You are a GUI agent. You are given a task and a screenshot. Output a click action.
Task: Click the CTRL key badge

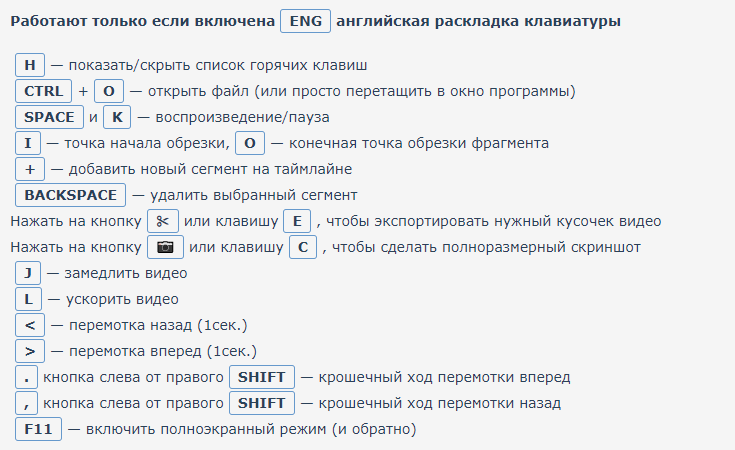point(43,91)
